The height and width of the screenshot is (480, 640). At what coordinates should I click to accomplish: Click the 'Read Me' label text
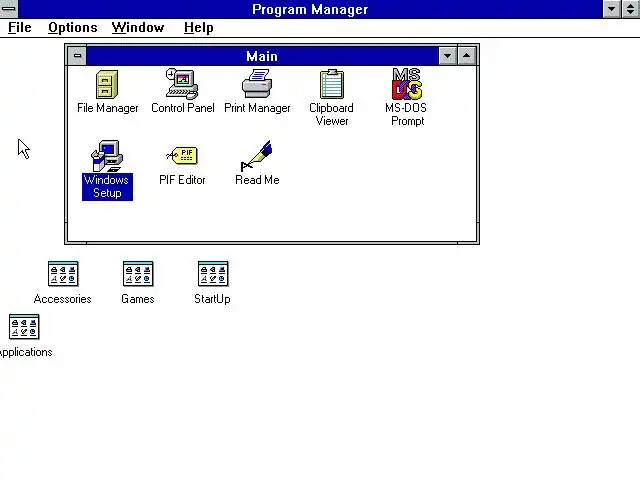[257, 180]
